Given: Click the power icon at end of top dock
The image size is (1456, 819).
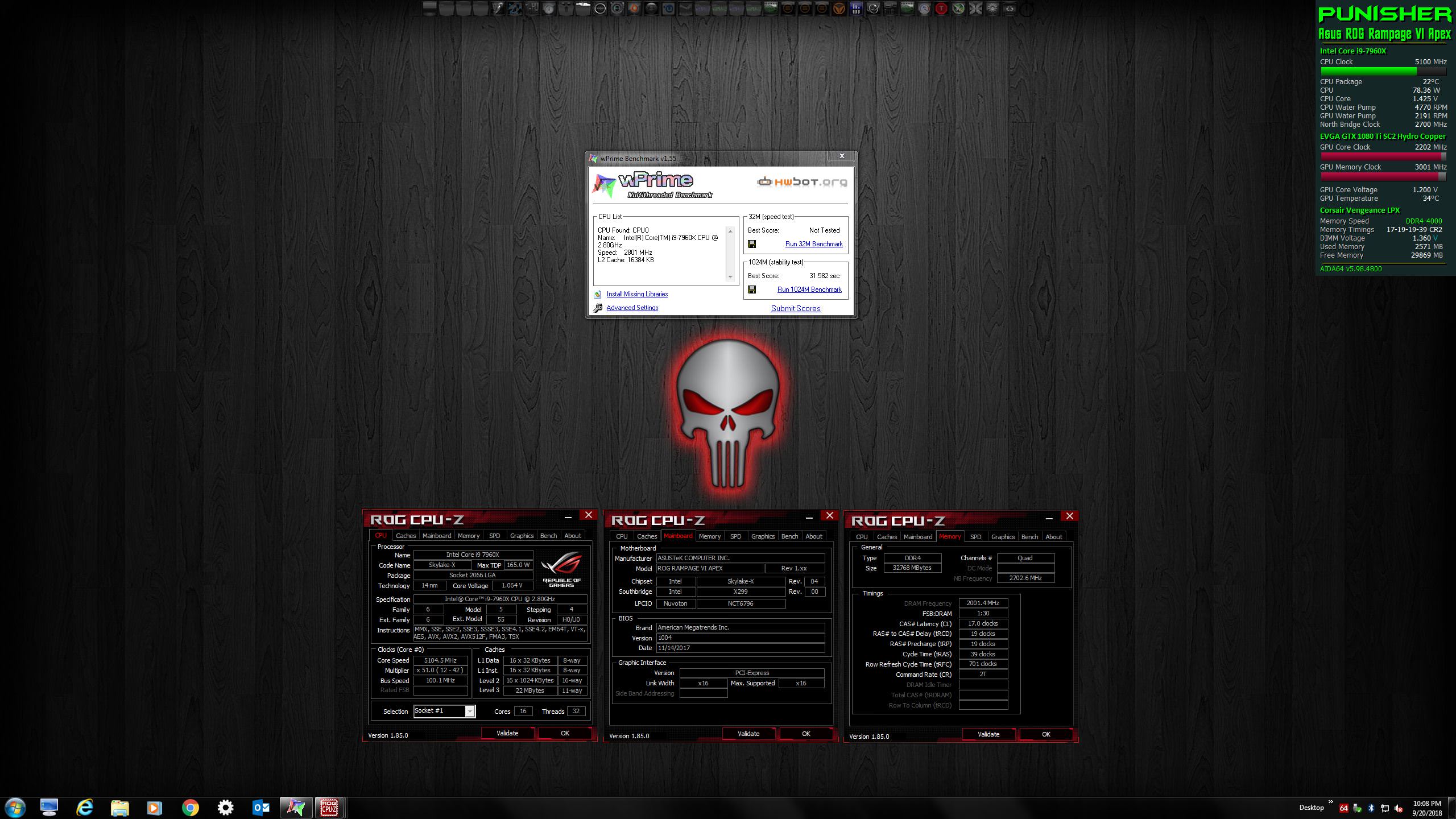Looking at the screenshot, I should point(1027,9).
